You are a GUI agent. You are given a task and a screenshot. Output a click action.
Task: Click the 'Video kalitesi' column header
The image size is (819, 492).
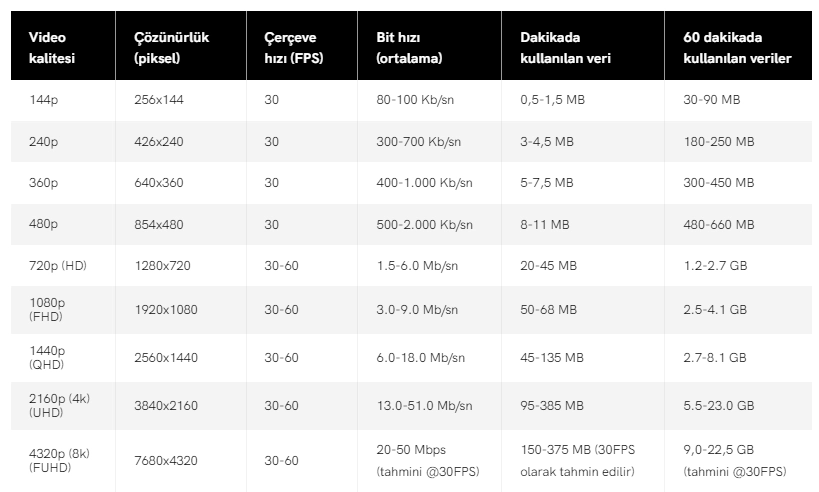point(52,48)
